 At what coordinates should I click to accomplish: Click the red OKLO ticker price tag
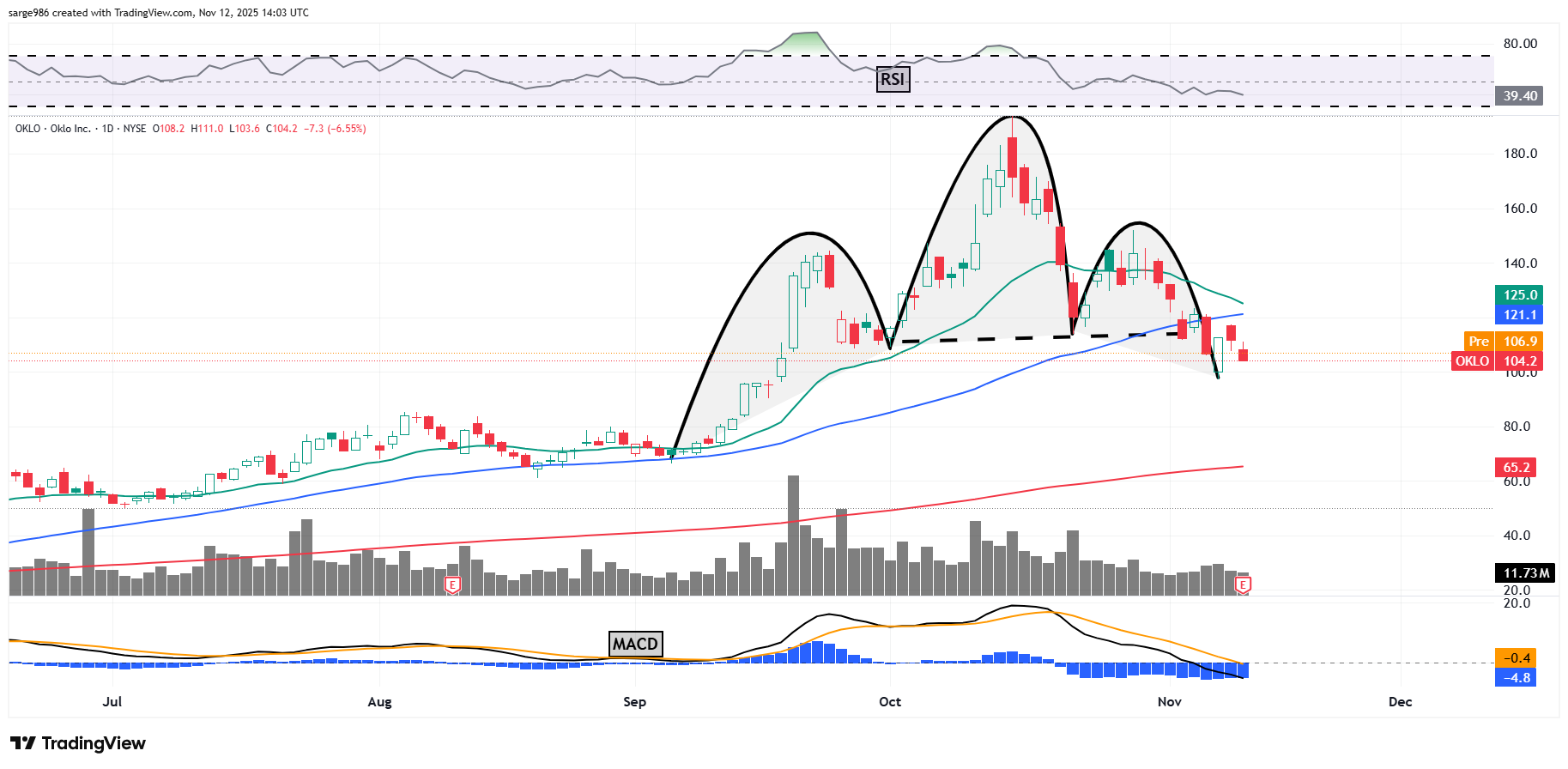[1472, 361]
